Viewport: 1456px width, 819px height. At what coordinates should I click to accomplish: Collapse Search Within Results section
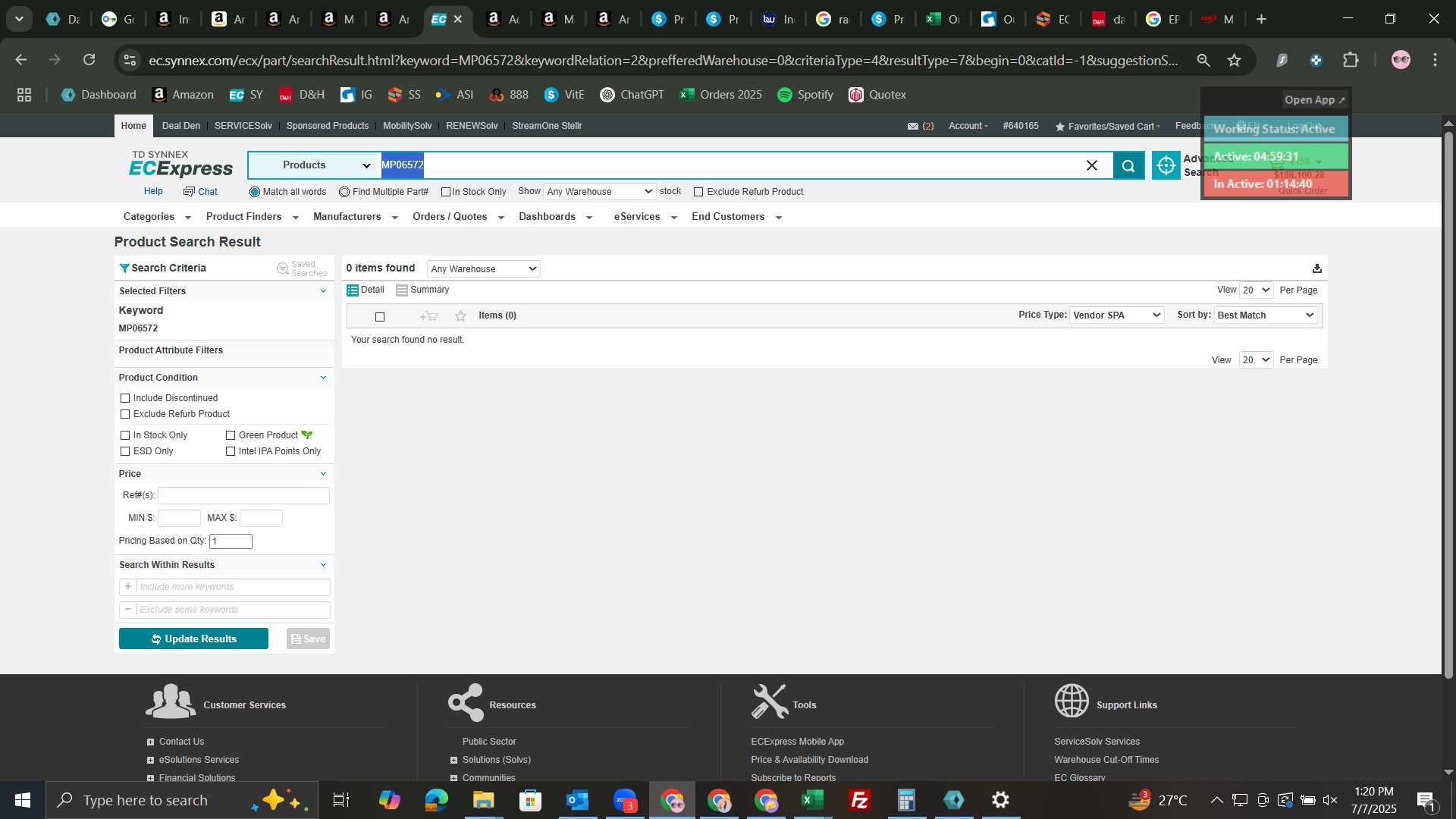tap(323, 565)
